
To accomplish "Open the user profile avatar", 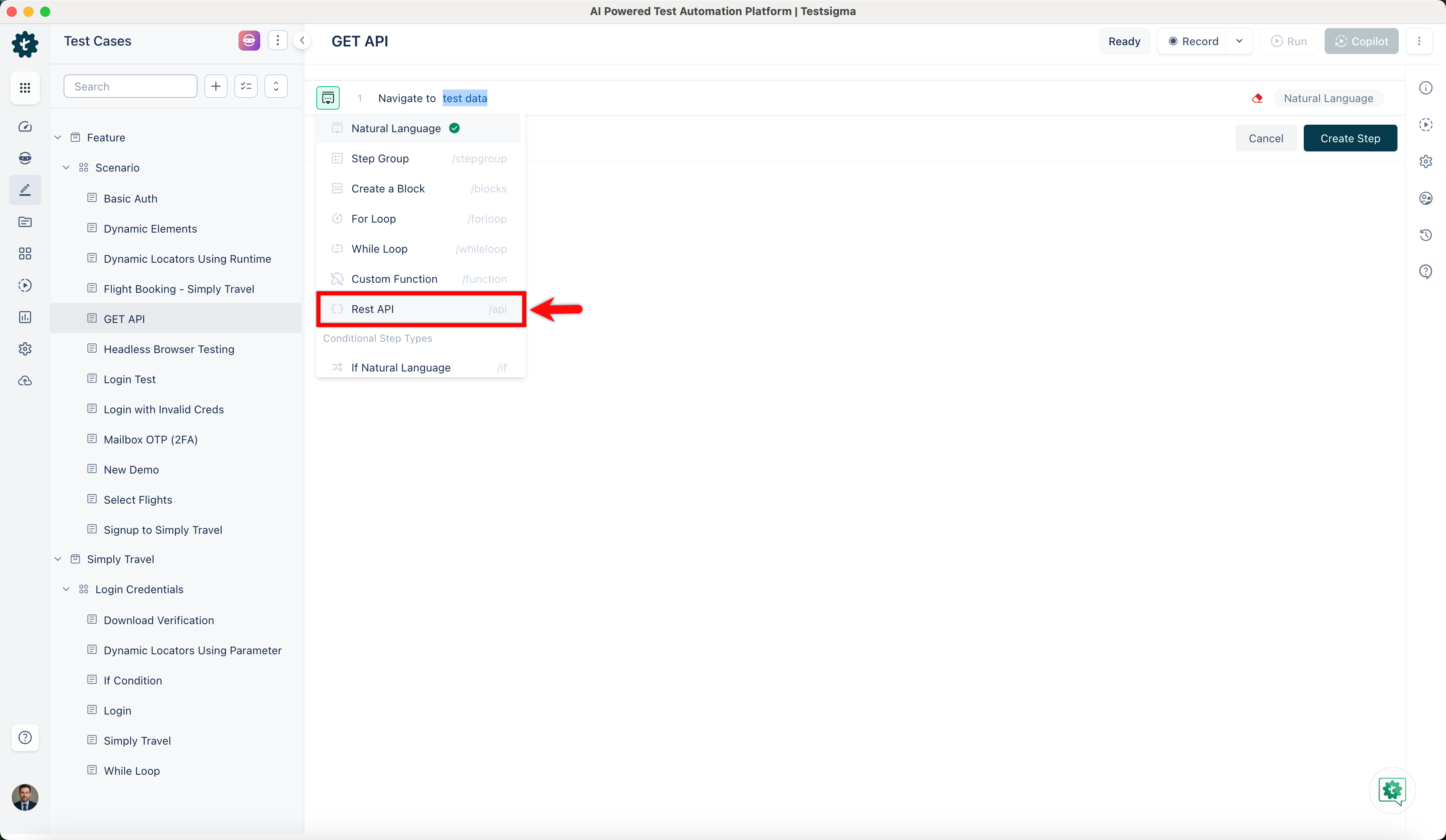I will pyautogui.click(x=25, y=797).
